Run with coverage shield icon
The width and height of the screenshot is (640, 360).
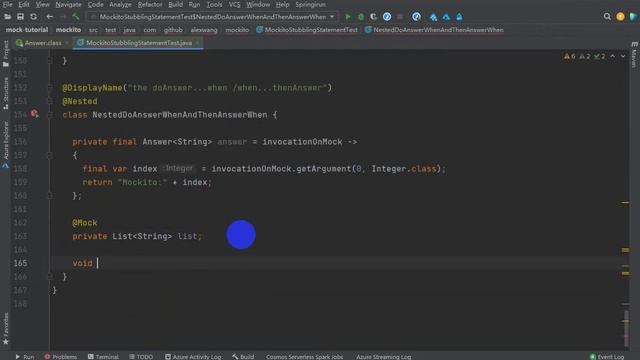coord(373,17)
